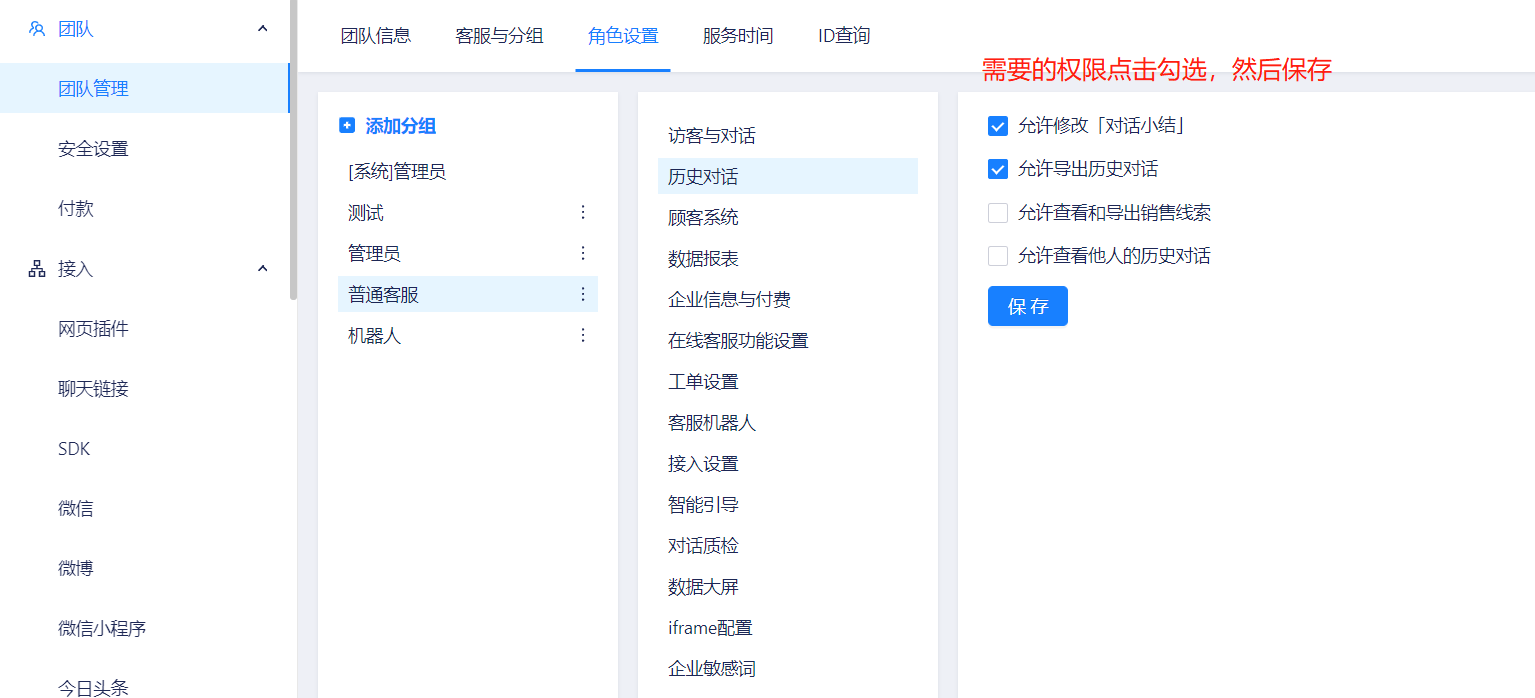Collapse the 接入 sidebar section chevron
This screenshot has height=698, width=1535.
pyautogui.click(x=263, y=269)
